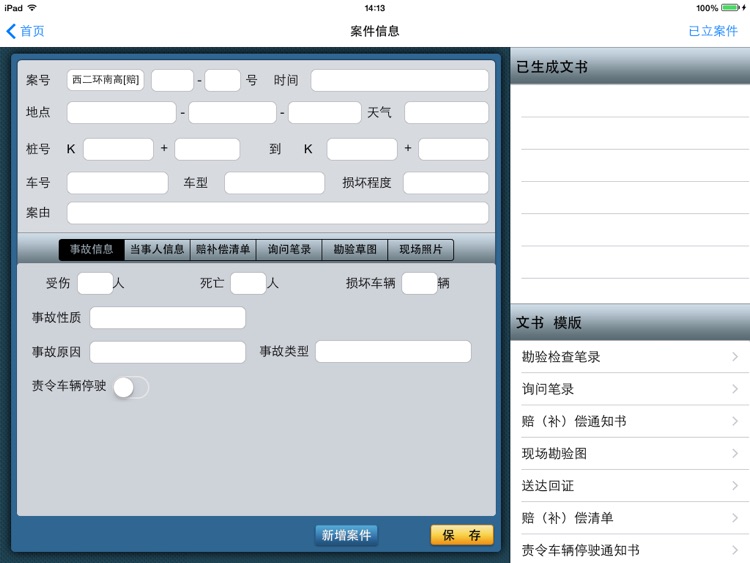Image resolution: width=750 pixels, height=563 pixels.
Task: Click first 案号 number field
Action: (x=172, y=80)
